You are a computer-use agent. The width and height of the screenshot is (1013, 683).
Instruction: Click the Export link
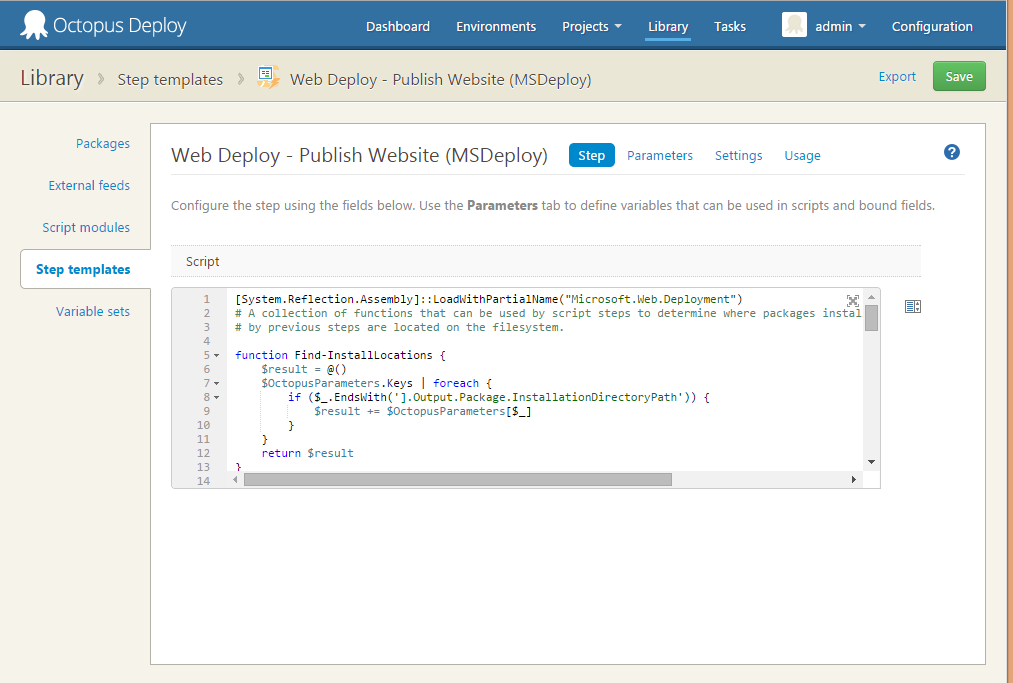[897, 77]
